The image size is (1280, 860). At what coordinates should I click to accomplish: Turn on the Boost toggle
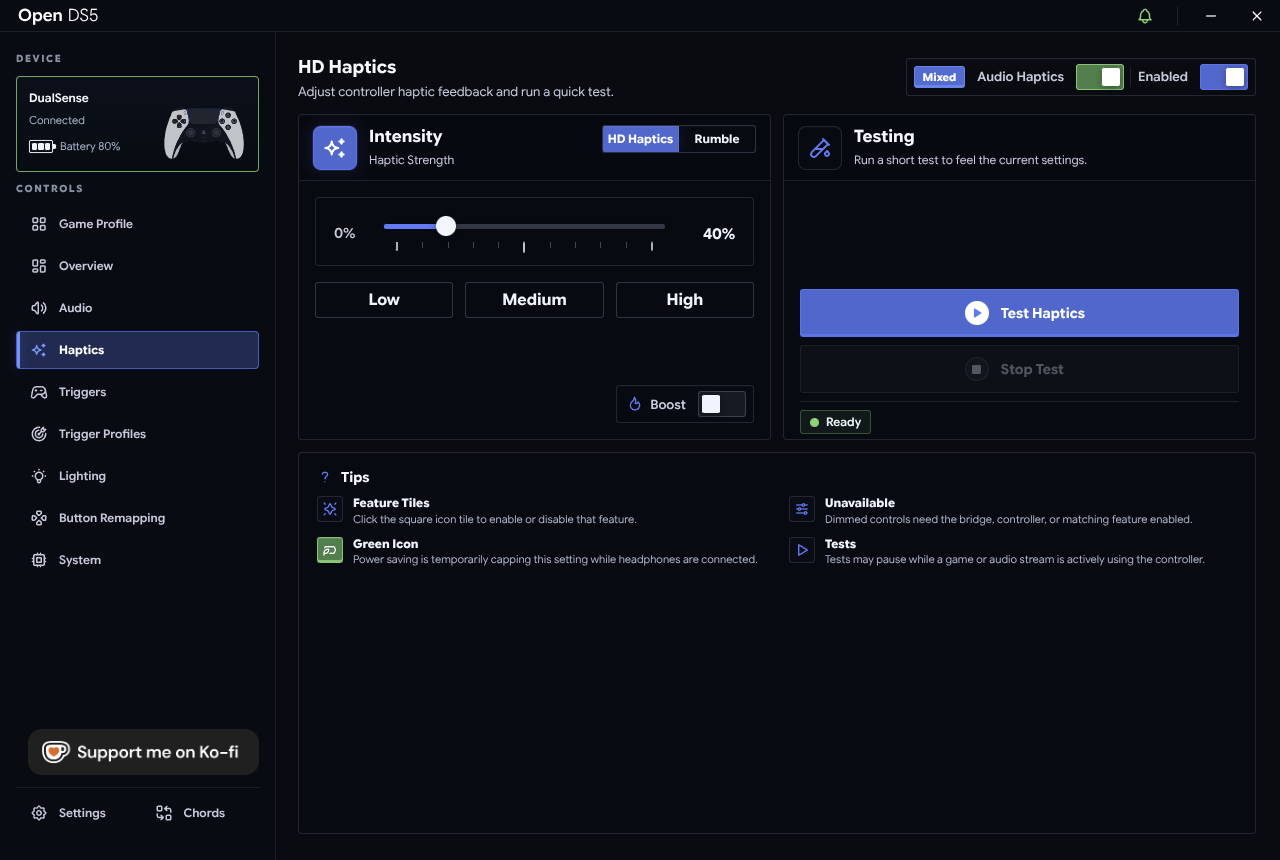(722, 404)
